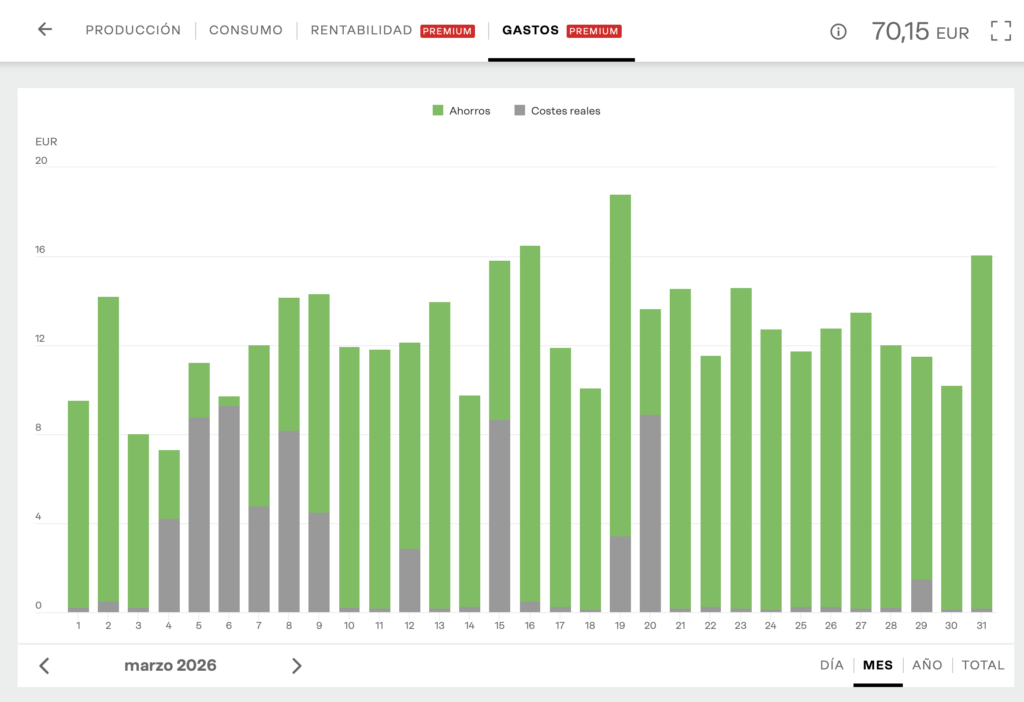Click the gray cost bar for day 6
The image size is (1024, 702).
(x=229, y=510)
